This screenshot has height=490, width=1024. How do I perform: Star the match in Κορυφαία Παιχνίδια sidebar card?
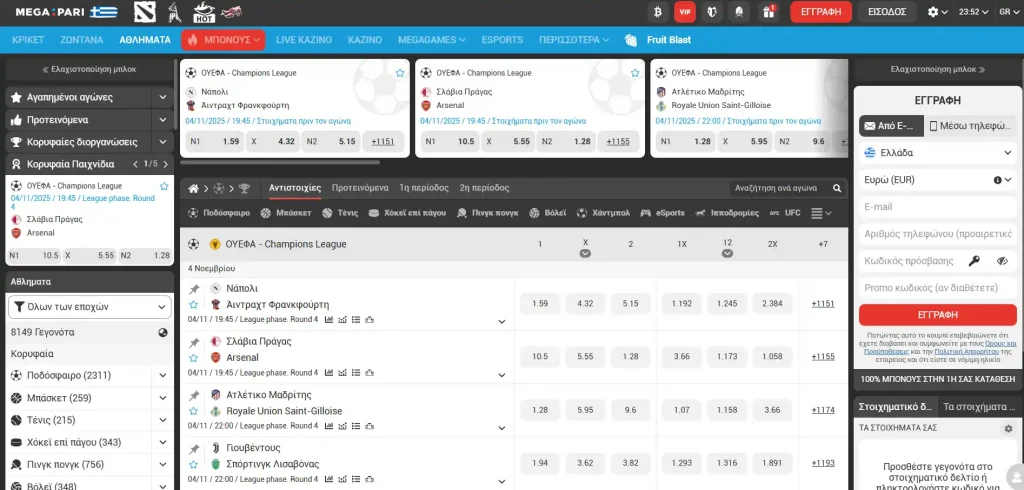[x=164, y=186]
